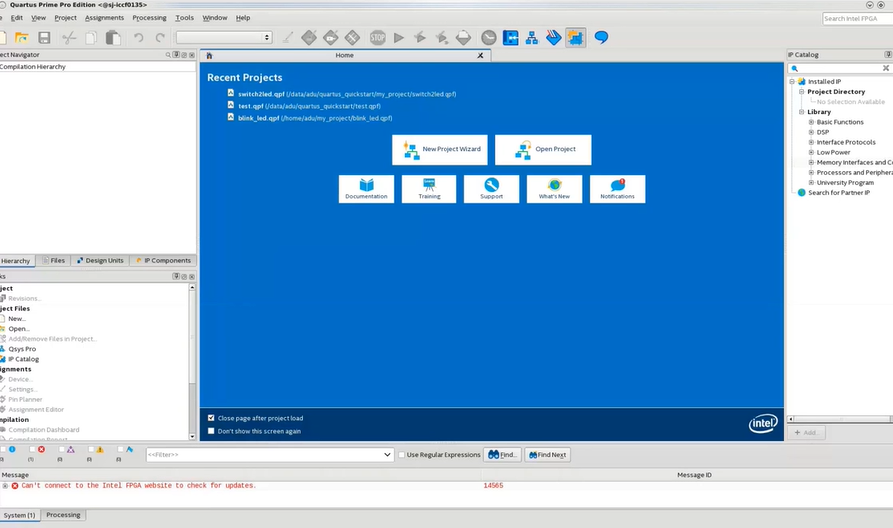Click the Find Next button

click(547, 455)
